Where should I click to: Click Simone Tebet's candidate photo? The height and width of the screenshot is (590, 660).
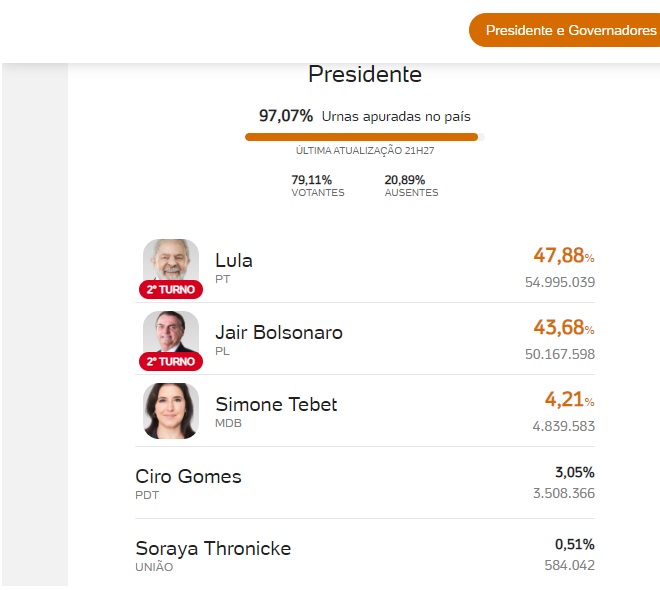pos(171,410)
